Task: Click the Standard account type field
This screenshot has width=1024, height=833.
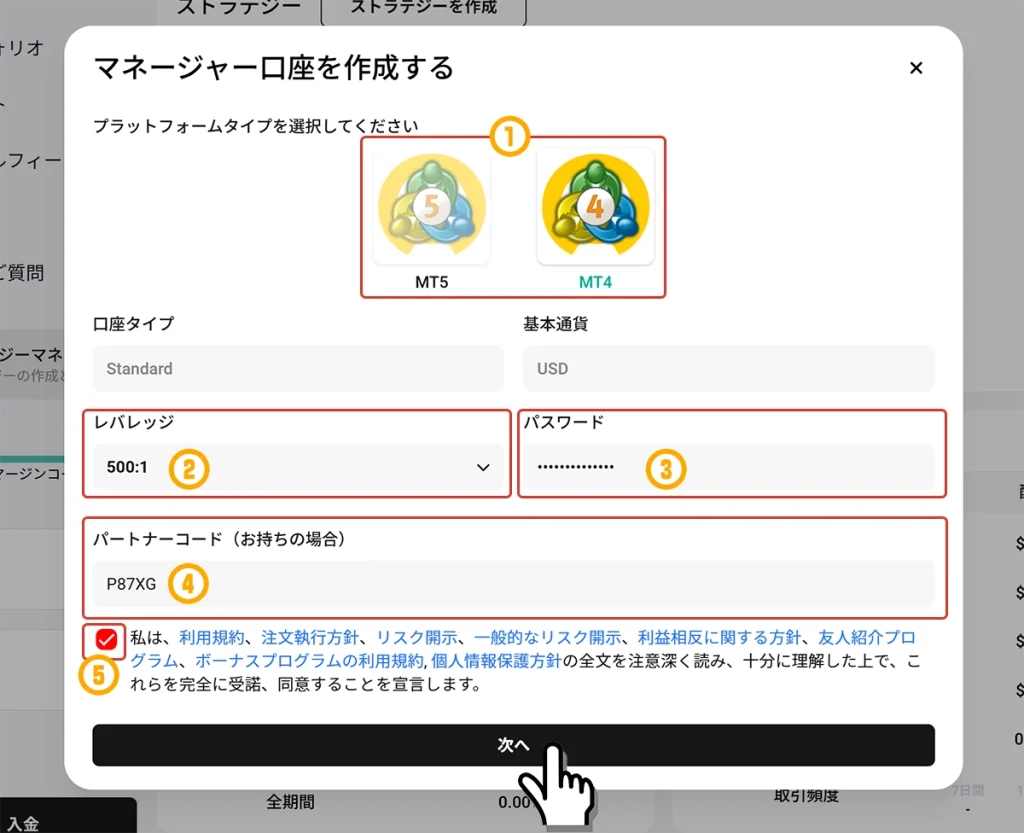Action: (298, 369)
